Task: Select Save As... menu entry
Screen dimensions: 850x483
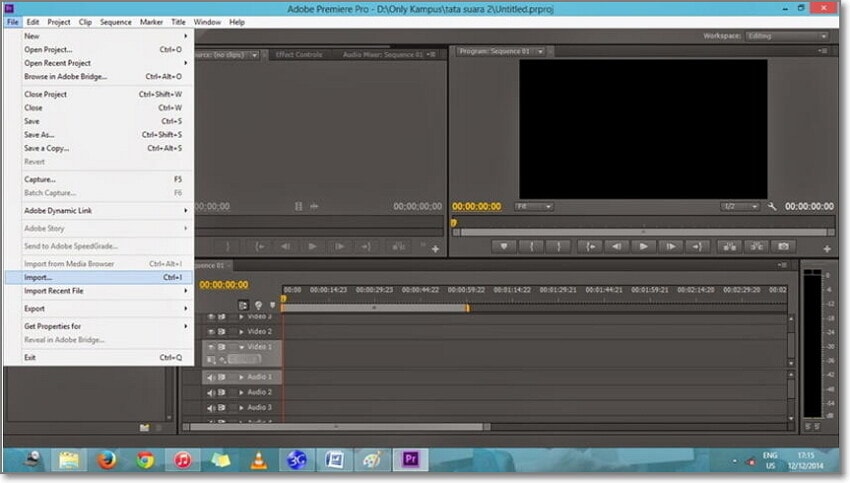Action: [x=99, y=134]
